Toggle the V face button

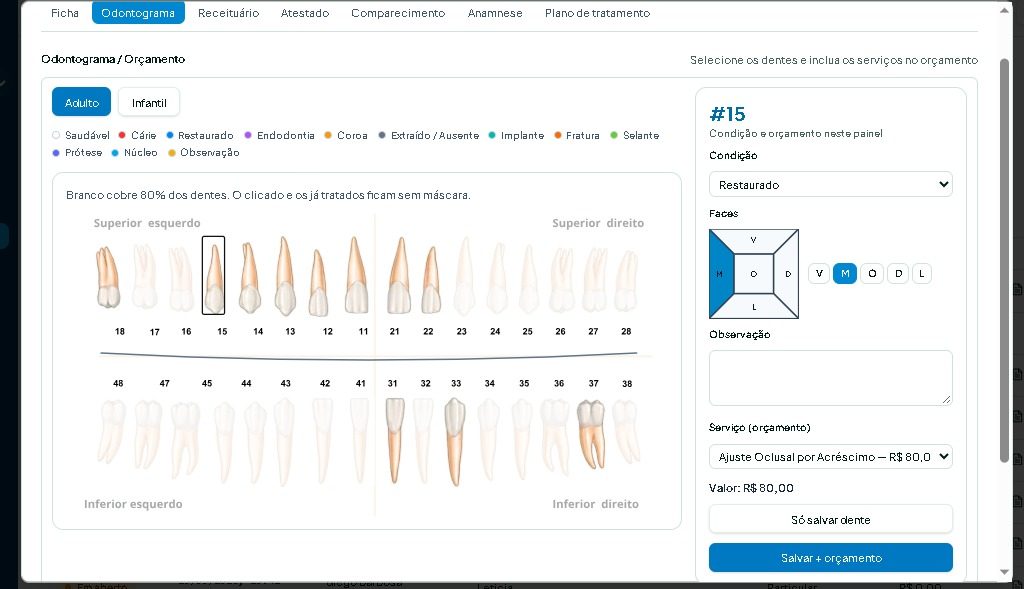818,274
